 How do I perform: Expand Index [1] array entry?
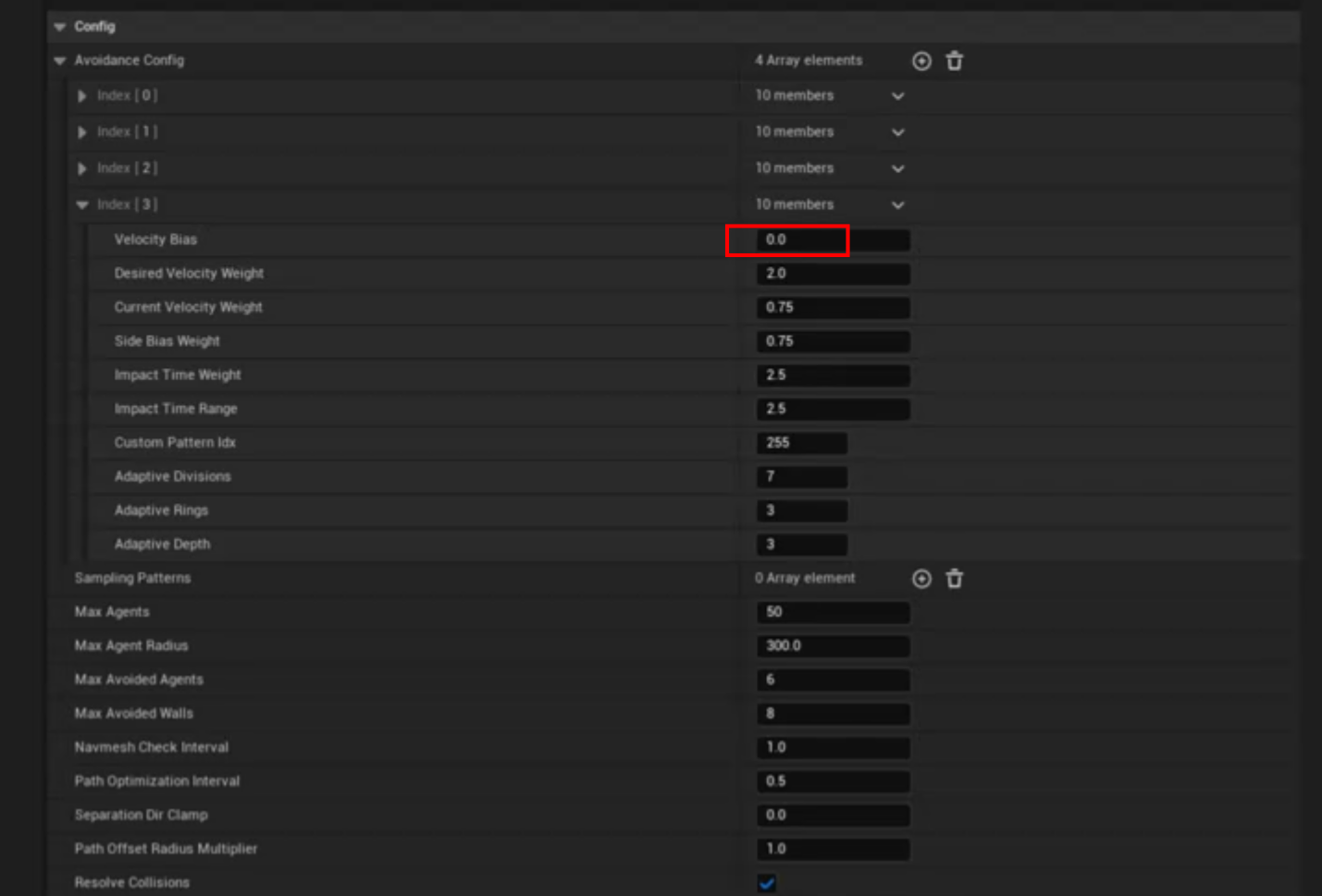(x=82, y=132)
